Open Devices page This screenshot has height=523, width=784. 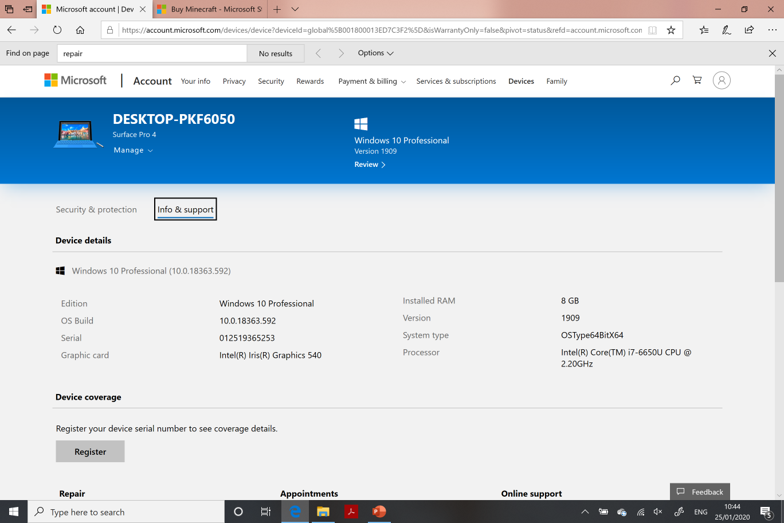tap(521, 81)
